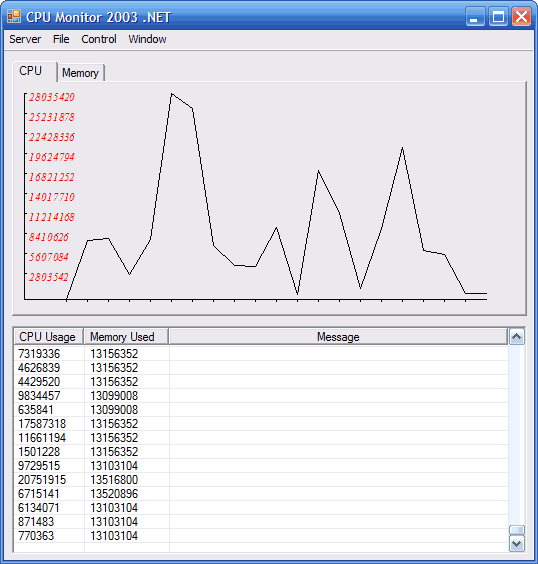Click the CPU Monitor app icon in title bar
Screen dimensions: 538x564
tap(14, 17)
